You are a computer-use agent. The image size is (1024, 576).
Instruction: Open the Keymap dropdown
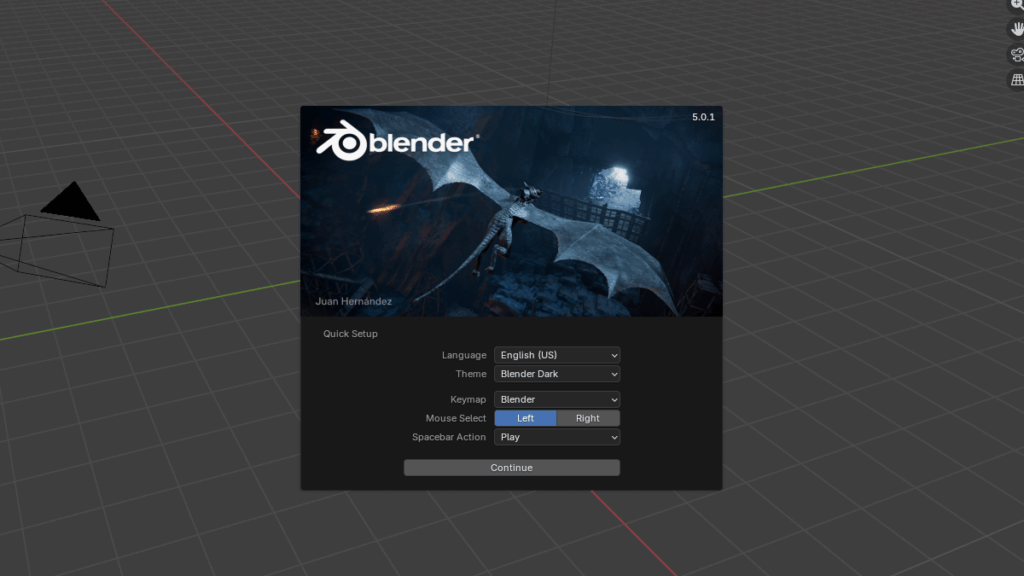pos(557,399)
